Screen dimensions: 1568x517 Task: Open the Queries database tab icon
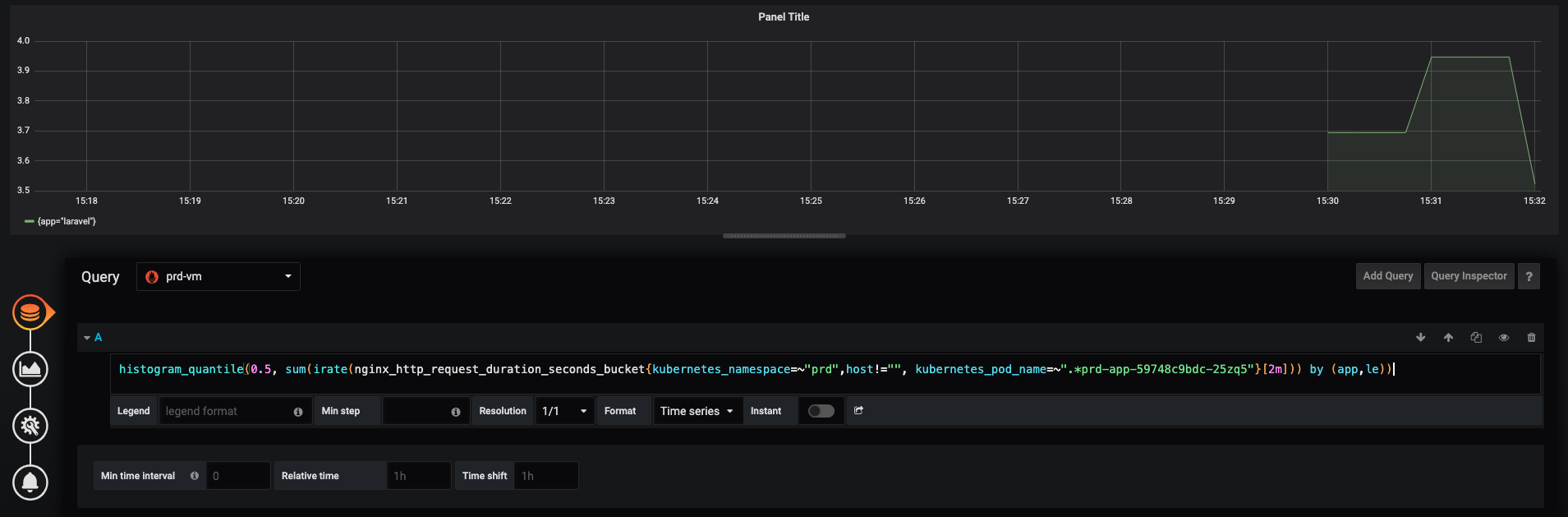click(30, 312)
